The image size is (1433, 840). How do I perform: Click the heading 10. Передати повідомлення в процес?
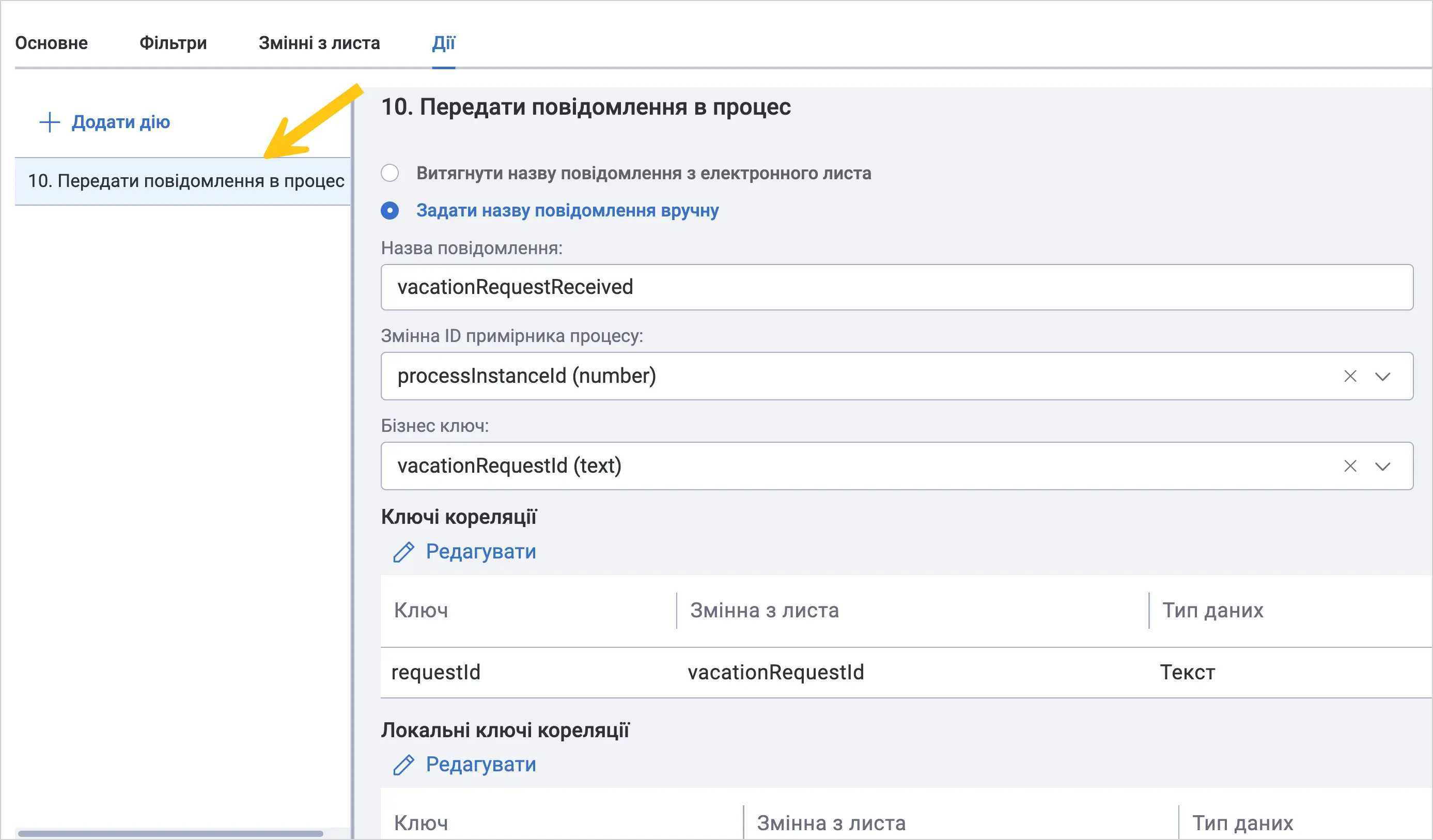click(x=586, y=107)
